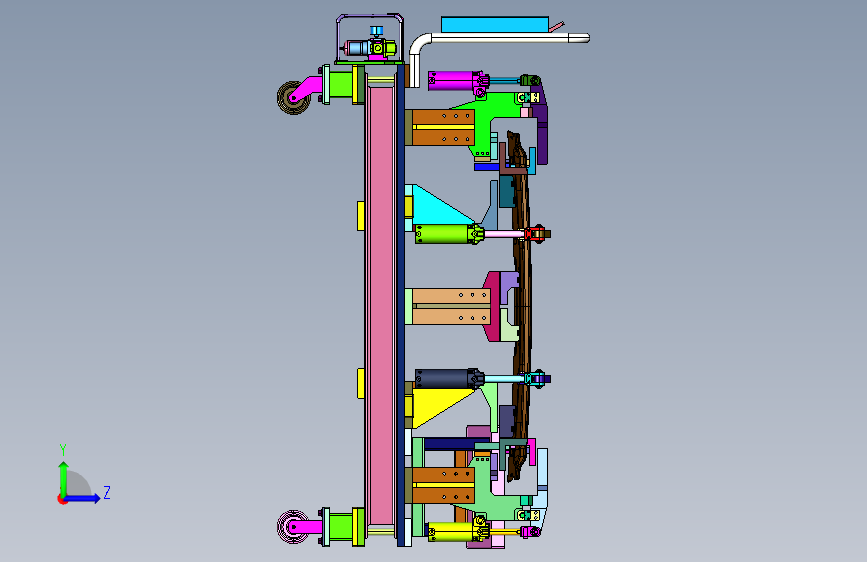Click the blue Z axis of the triad
The height and width of the screenshot is (562, 867).
tap(83, 498)
